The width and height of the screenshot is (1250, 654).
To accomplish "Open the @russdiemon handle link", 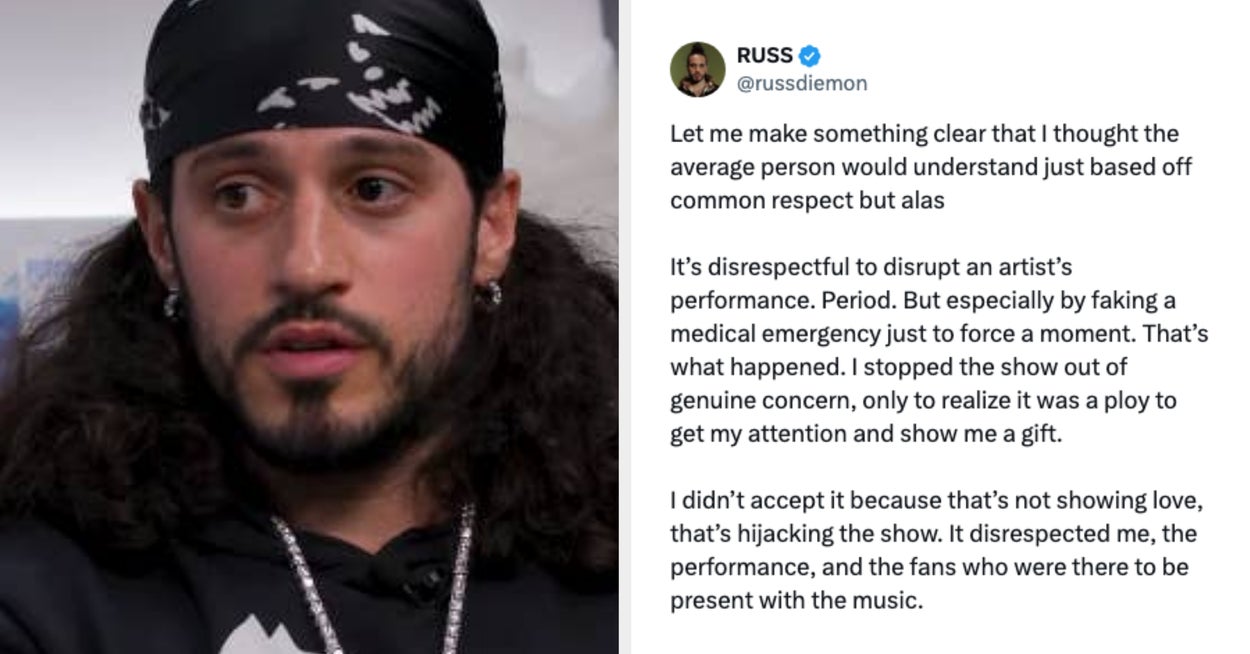I will [802, 84].
